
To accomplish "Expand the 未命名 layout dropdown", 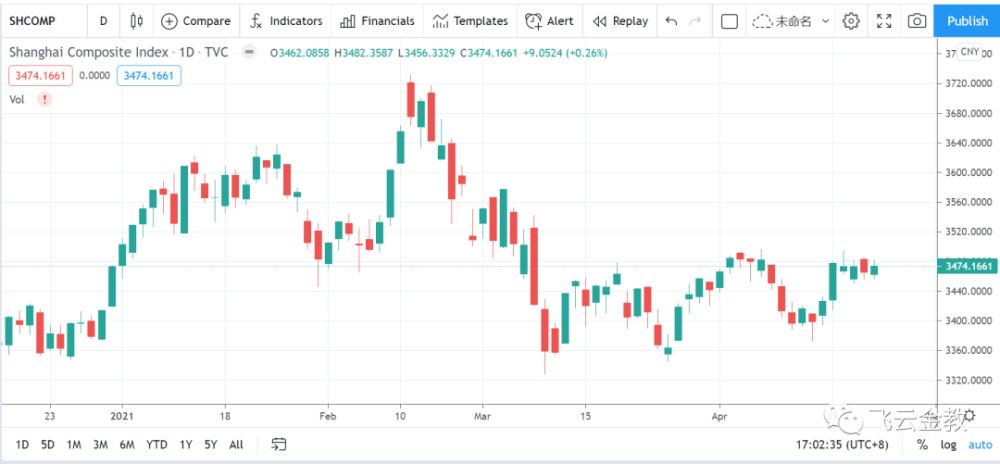I will coord(825,20).
